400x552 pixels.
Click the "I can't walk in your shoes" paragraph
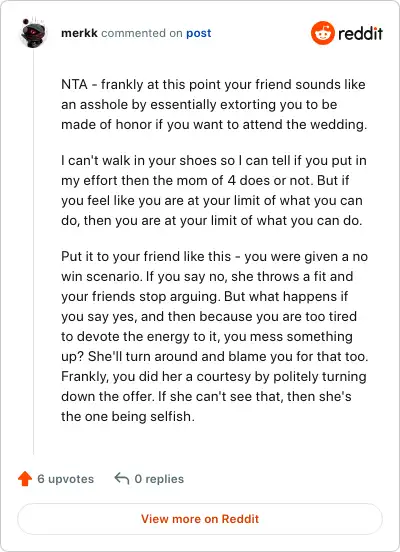214,190
